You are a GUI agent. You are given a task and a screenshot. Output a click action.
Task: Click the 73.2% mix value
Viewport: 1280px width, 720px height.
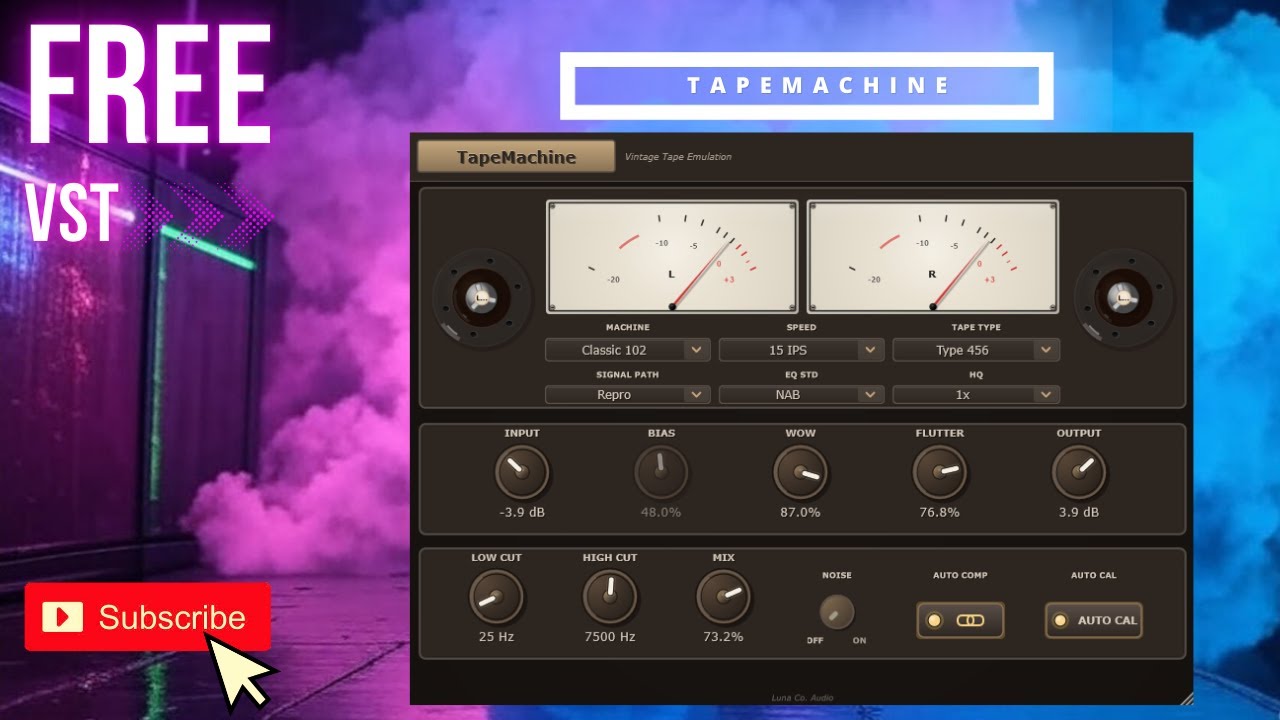tap(723, 636)
